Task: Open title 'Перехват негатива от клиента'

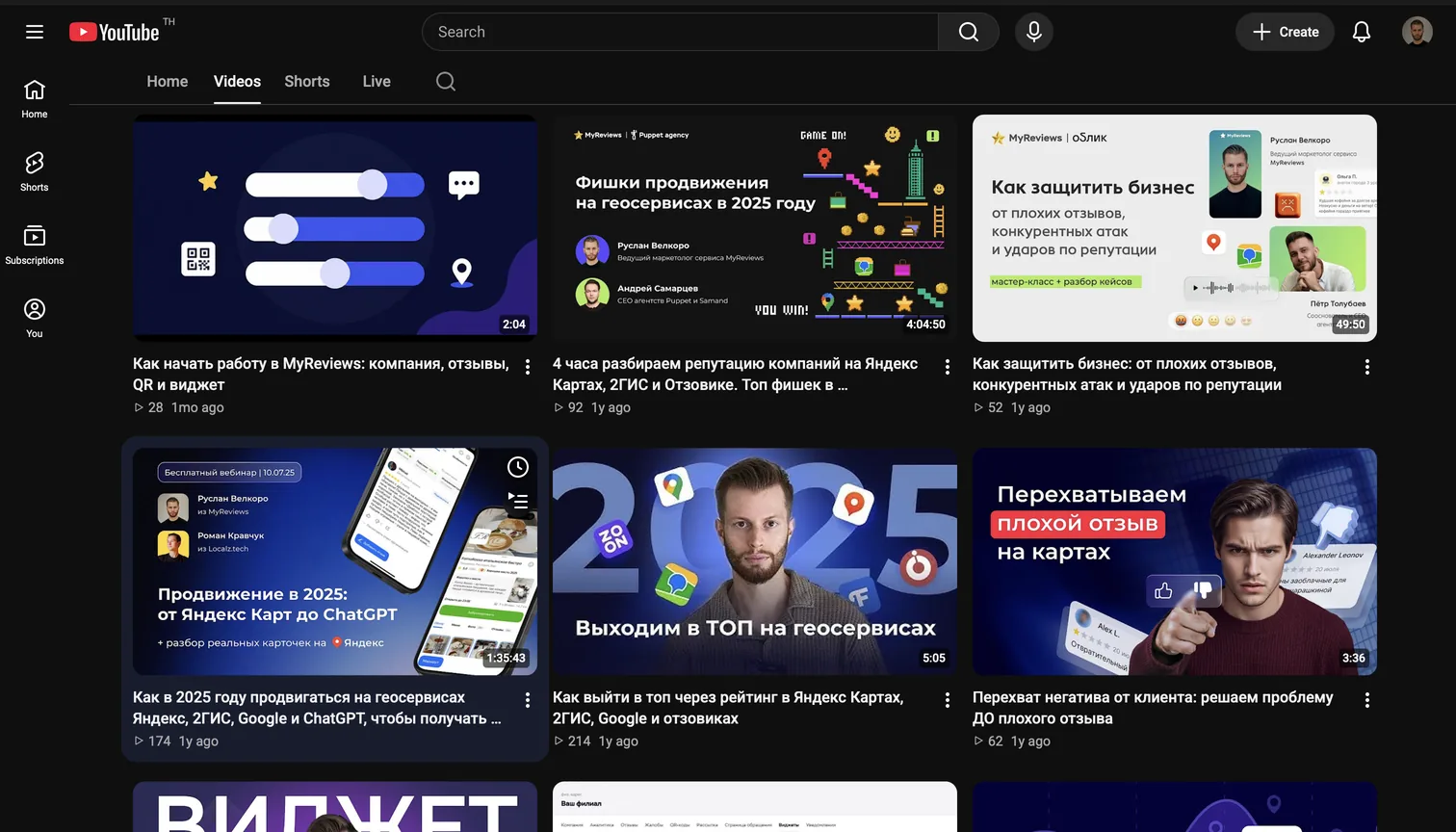Action: click(1153, 708)
